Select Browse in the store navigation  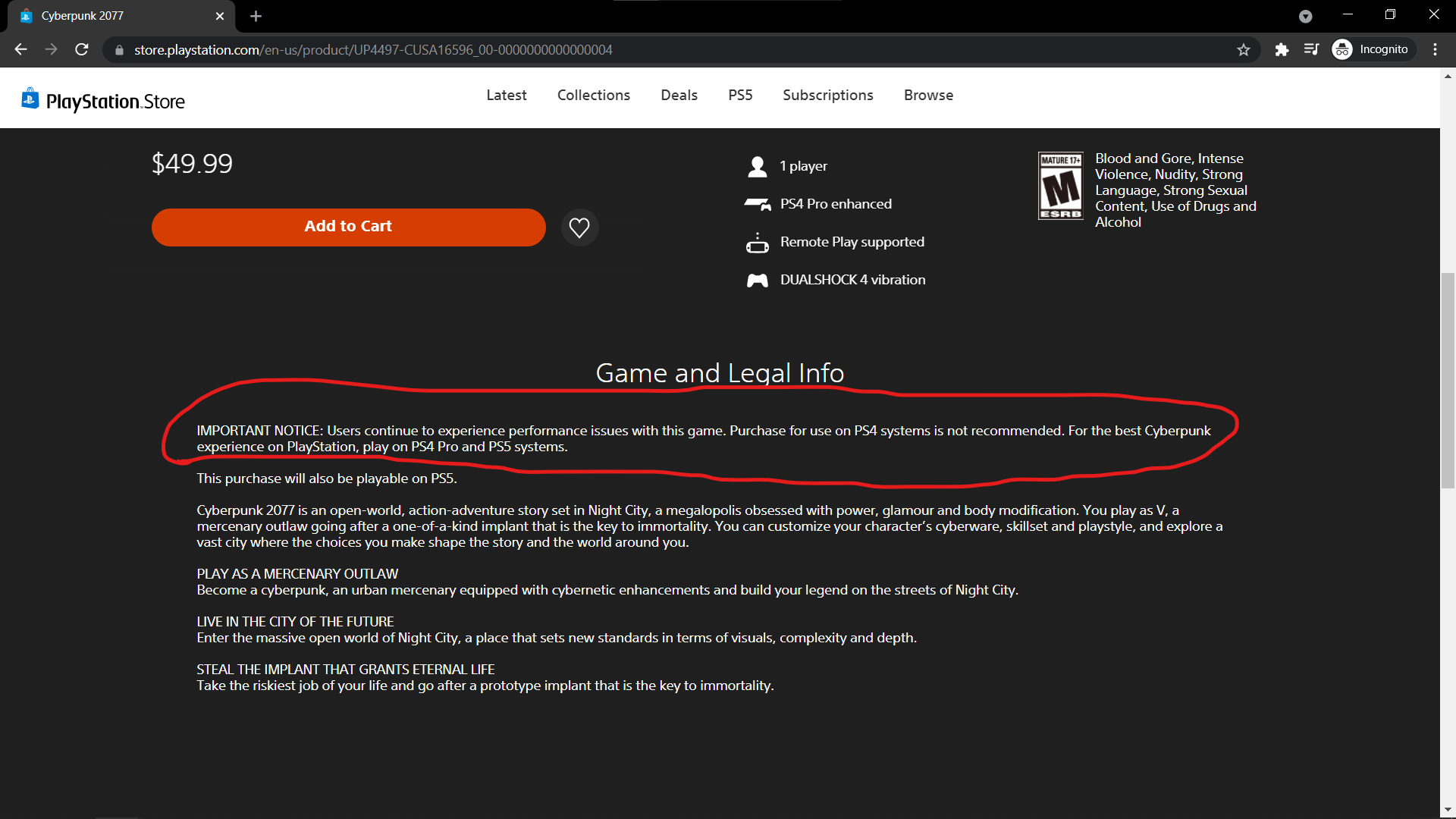click(x=928, y=96)
